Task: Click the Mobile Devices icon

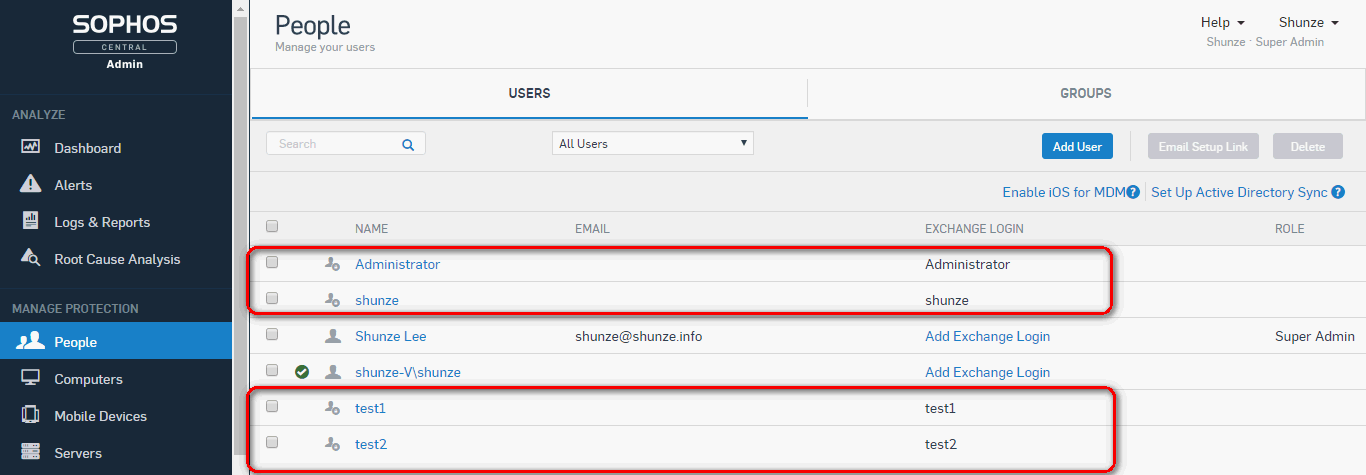Action: [31, 416]
